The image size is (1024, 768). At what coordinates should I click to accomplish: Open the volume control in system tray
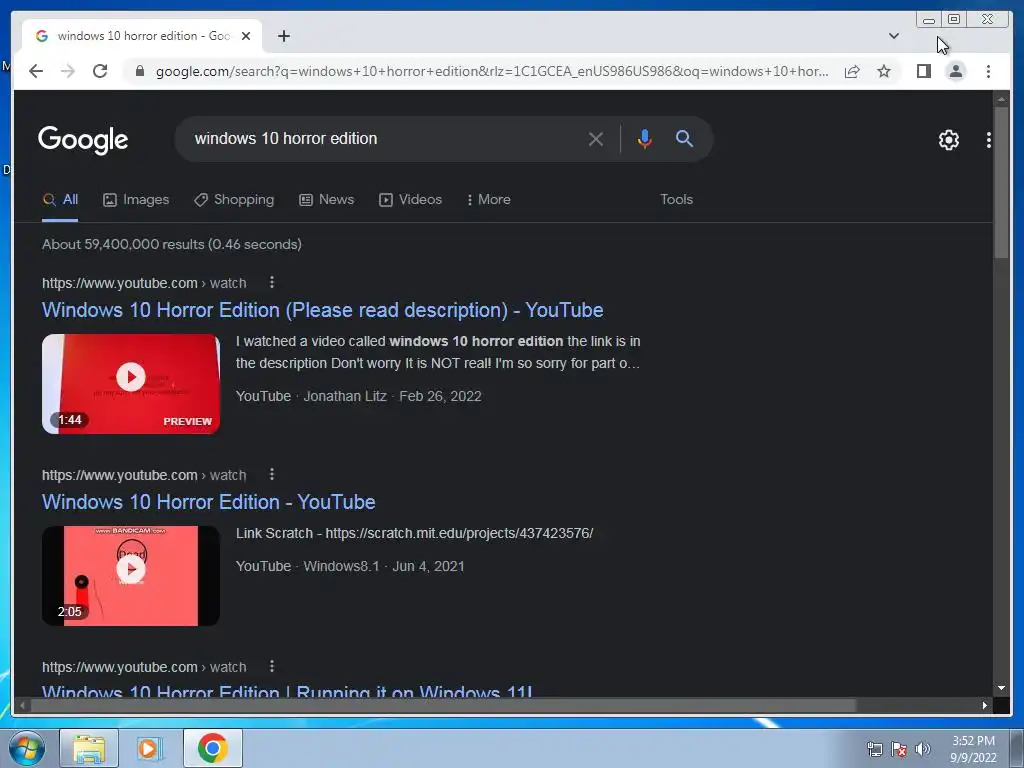coord(923,749)
